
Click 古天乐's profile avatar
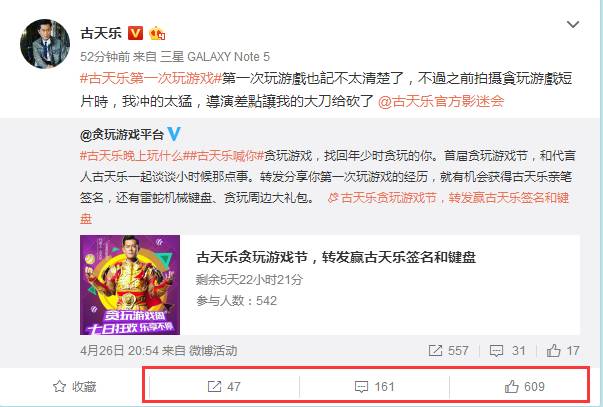click(x=45, y=43)
